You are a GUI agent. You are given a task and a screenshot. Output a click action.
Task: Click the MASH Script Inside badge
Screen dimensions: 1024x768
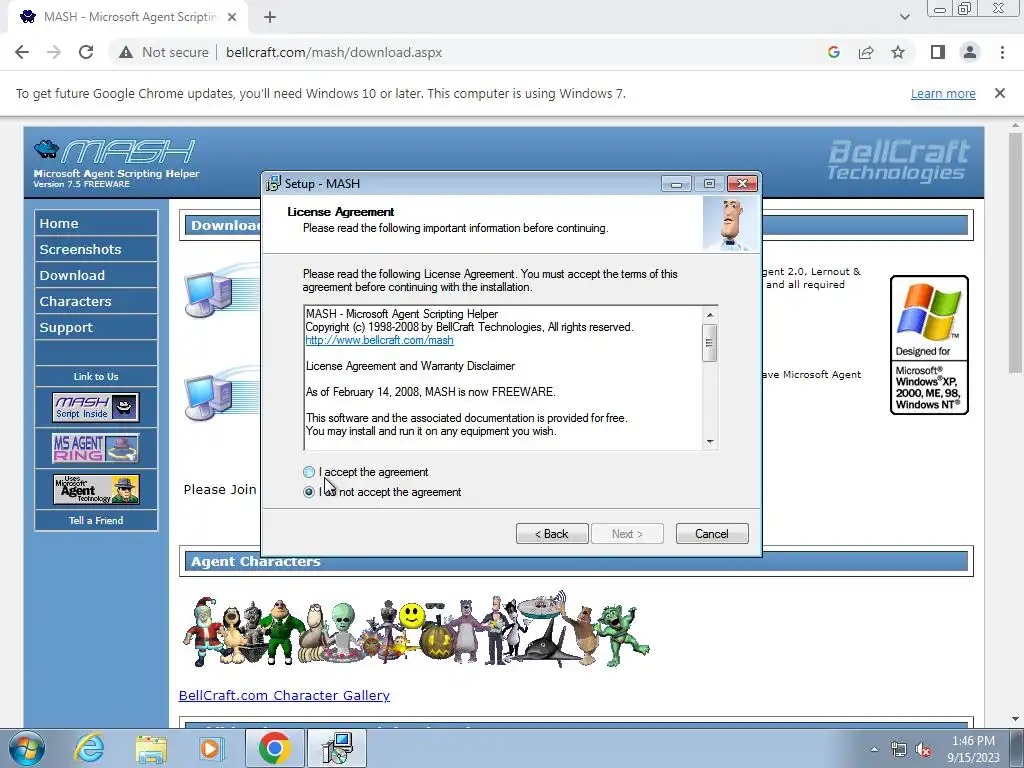[96, 408]
